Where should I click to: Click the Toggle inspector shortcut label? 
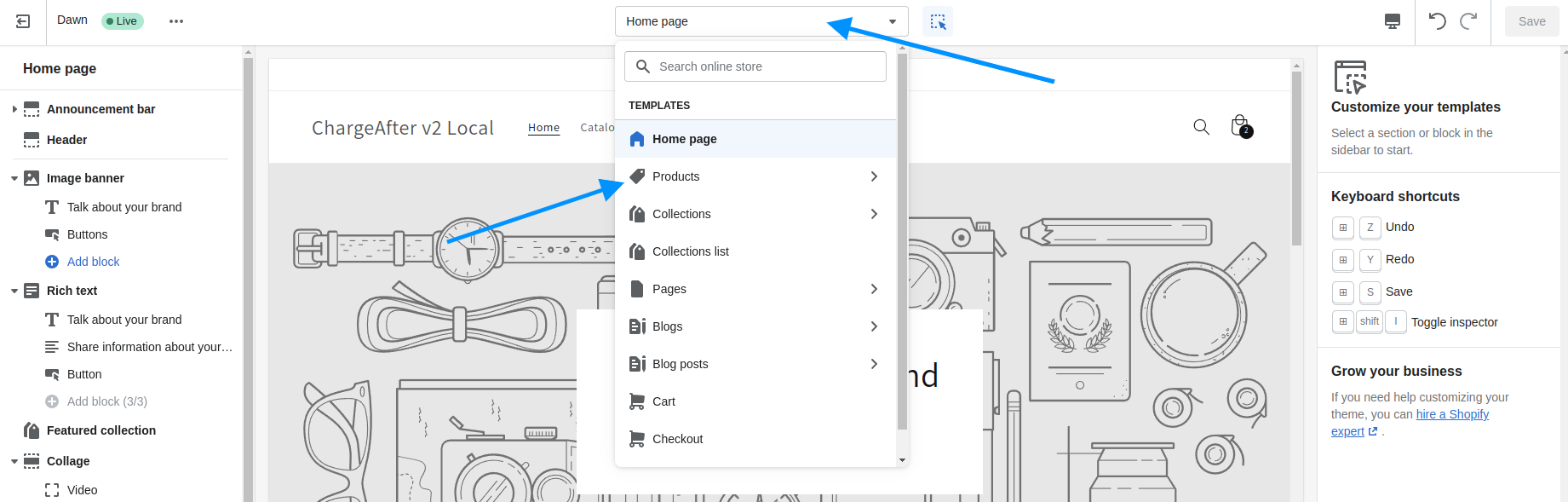click(x=1454, y=322)
